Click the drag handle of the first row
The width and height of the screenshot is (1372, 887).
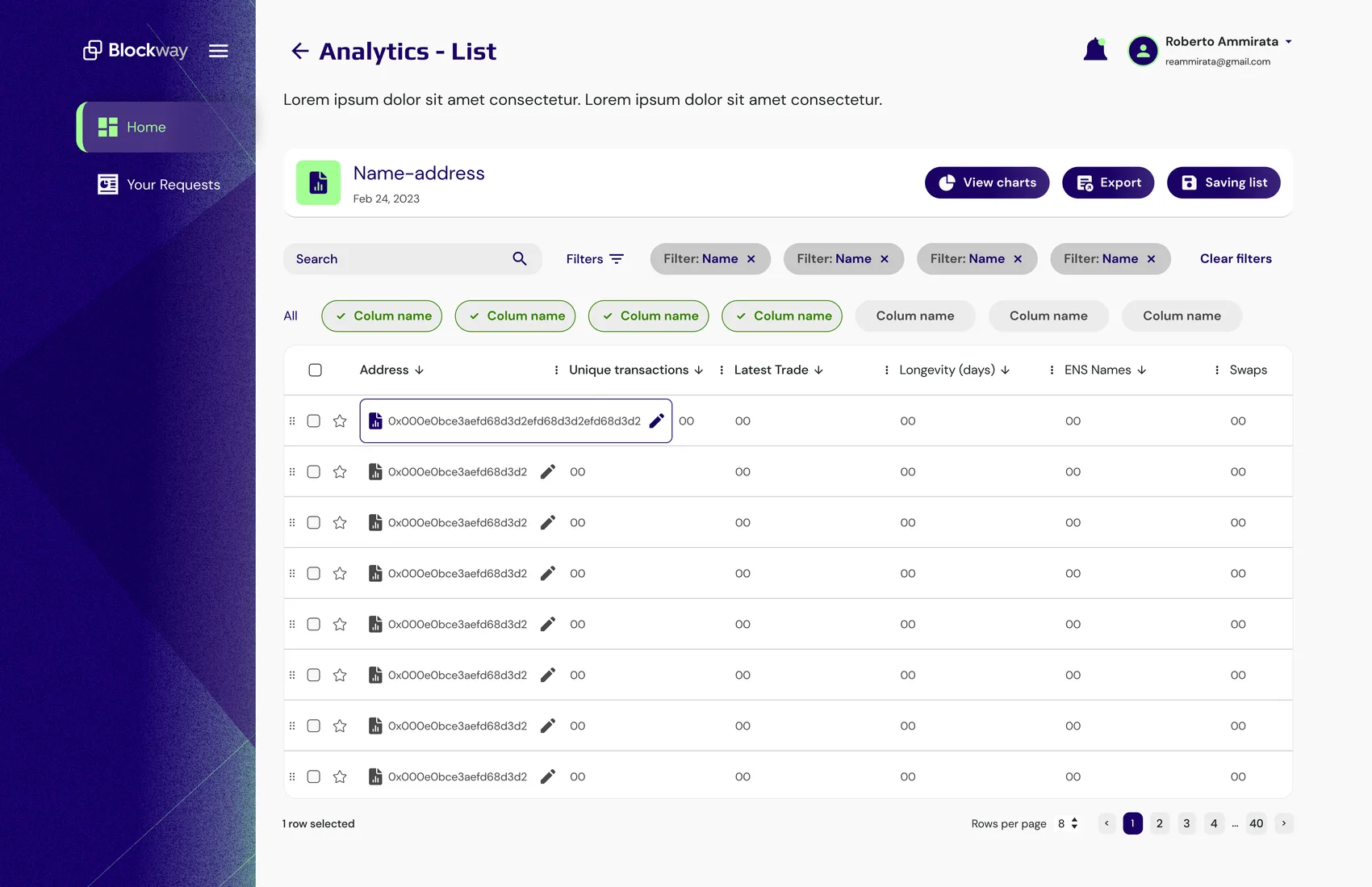(x=292, y=421)
